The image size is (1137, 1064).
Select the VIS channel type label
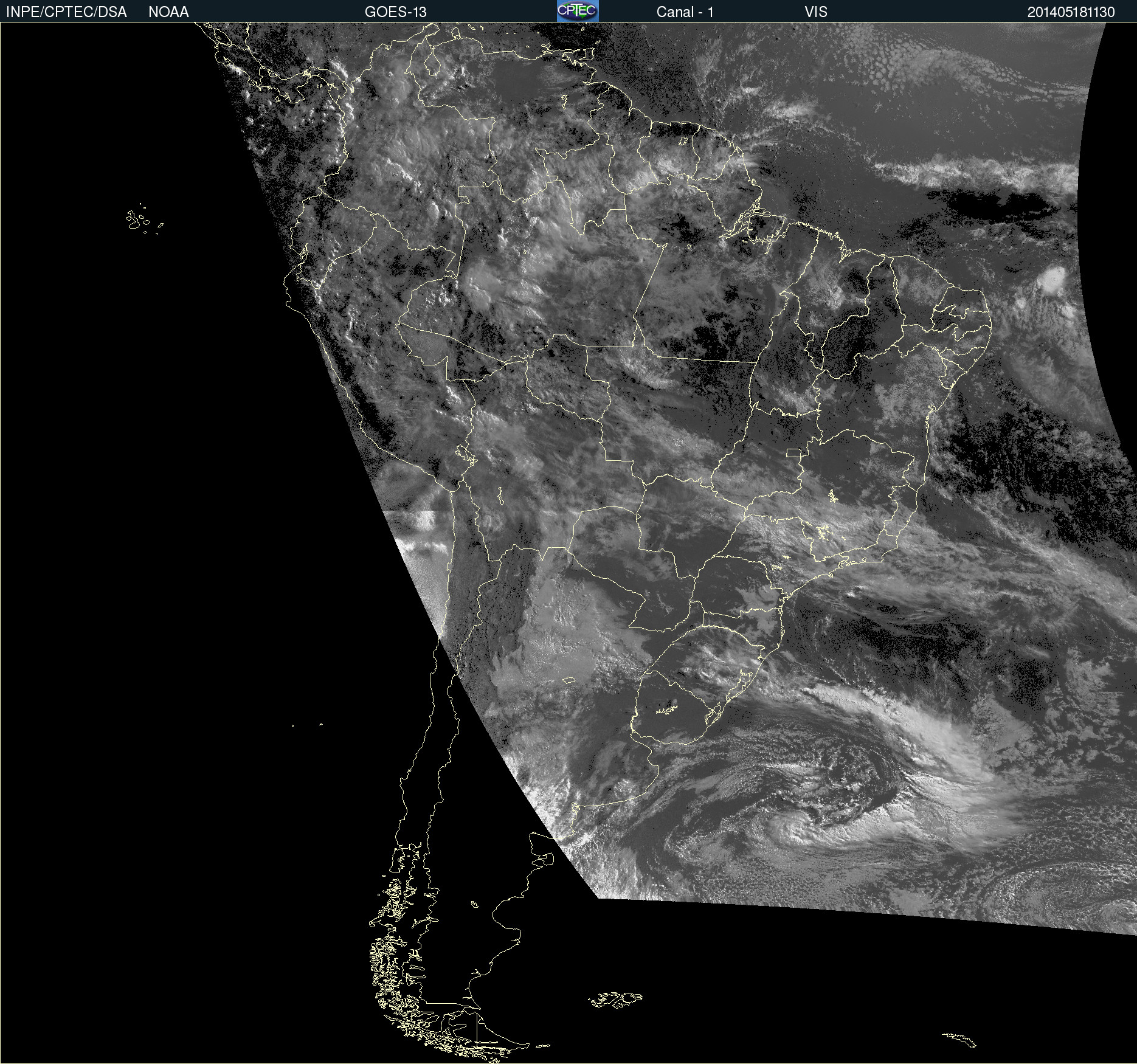(815, 12)
